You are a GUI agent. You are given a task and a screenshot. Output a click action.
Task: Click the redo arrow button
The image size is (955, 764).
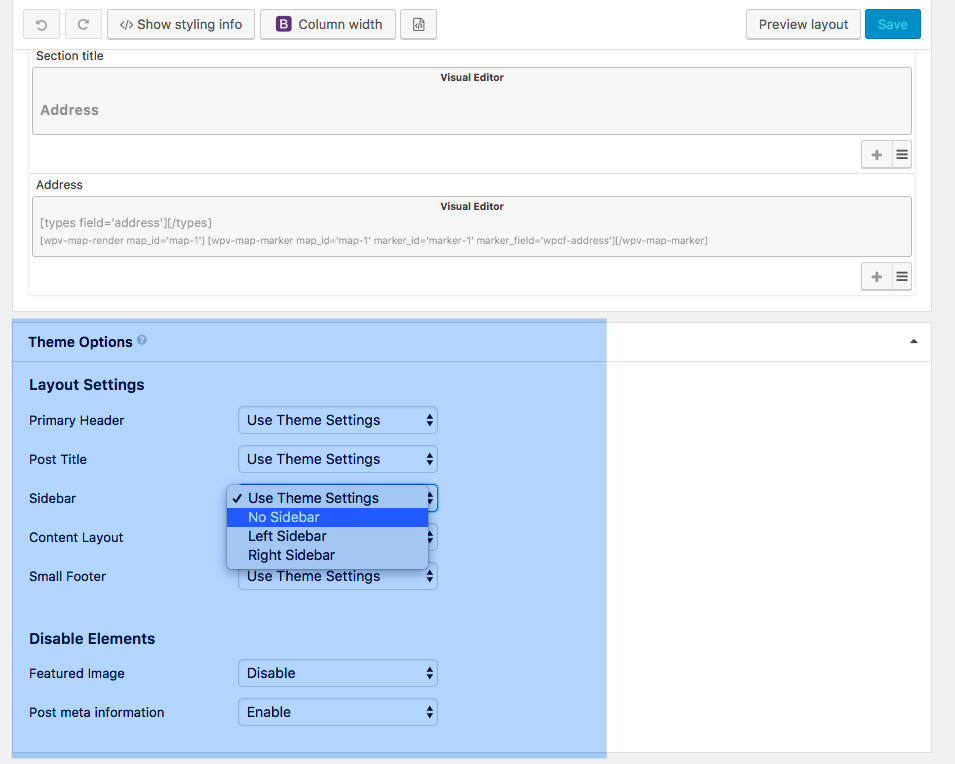pos(83,24)
